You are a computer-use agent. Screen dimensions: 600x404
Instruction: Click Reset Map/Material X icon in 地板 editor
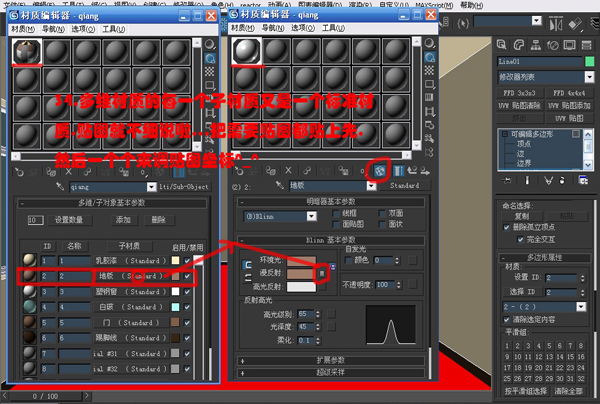click(288, 171)
